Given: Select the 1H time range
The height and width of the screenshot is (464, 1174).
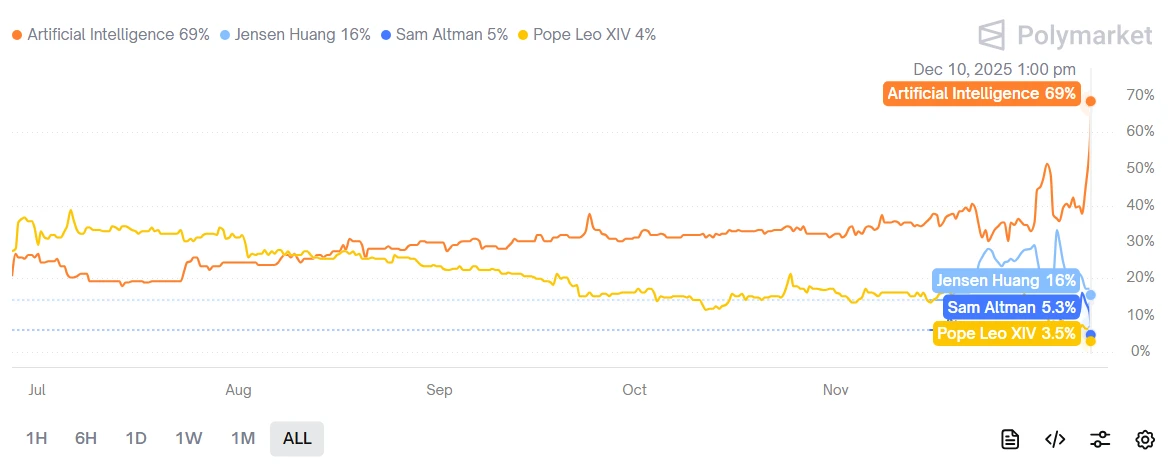Looking at the screenshot, I should [x=37, y=438].
